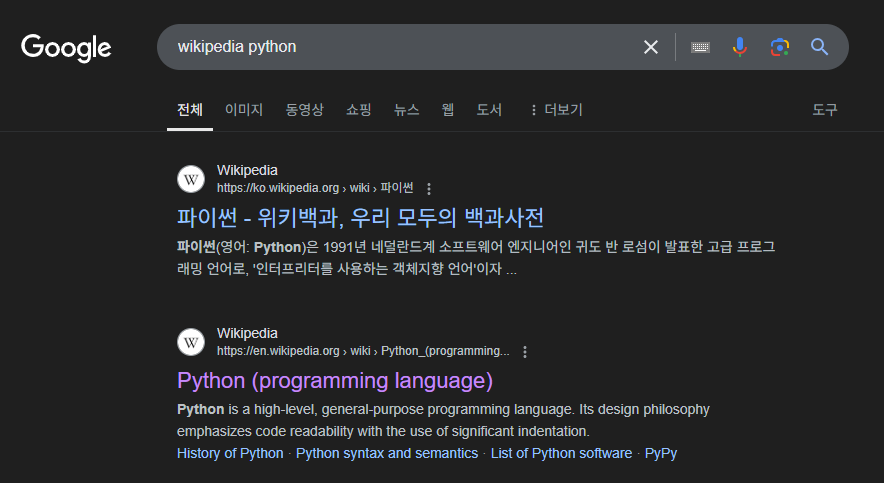Open List of Python software sitelink
The height and width of the screenshot is (483, 884).
tap(561, 453)
